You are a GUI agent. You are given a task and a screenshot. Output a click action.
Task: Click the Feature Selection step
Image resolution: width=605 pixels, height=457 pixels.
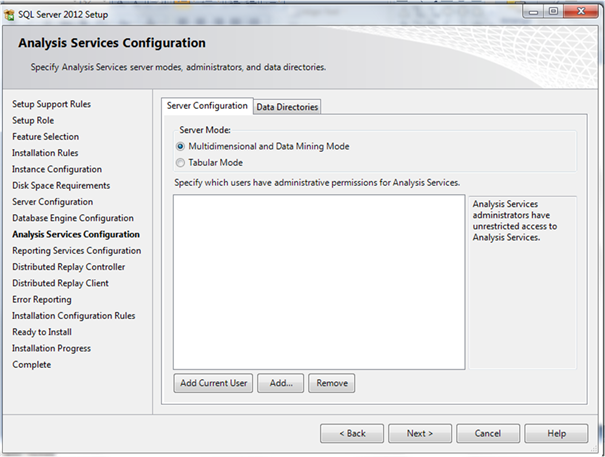tap(46, 137)
